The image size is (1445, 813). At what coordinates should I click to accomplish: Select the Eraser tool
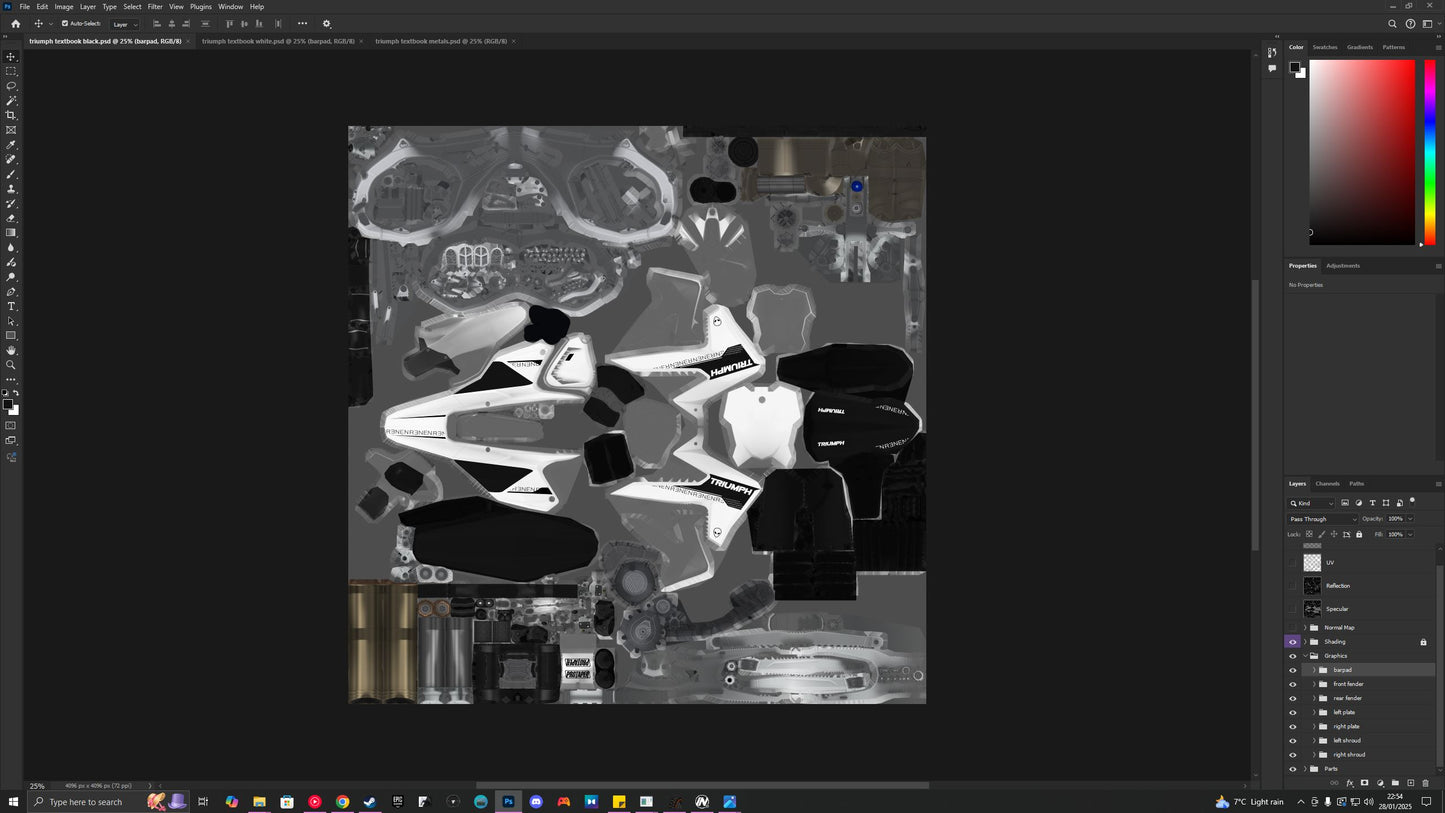[11, 218]
